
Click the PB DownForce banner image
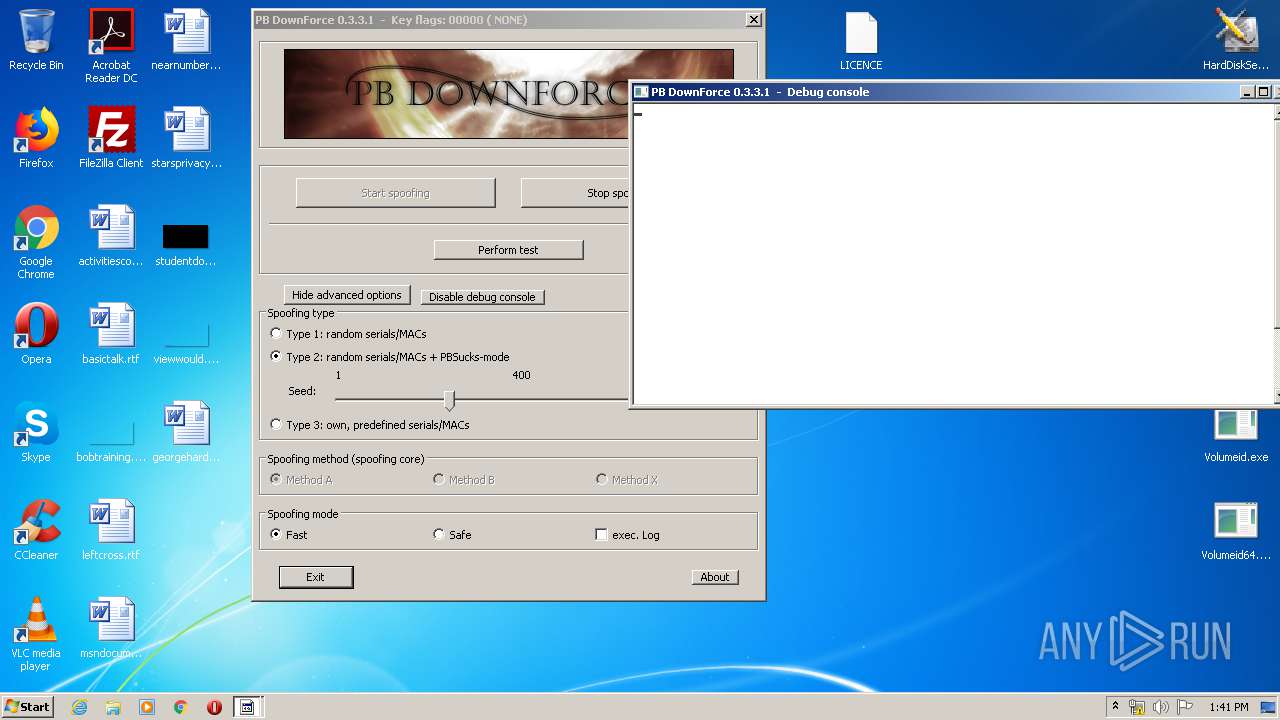click(x=458, y=94)
